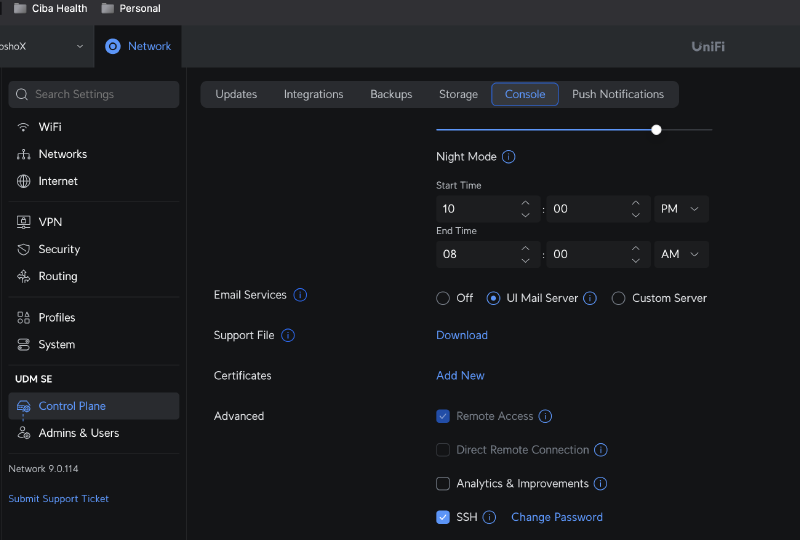Increase End Time hour with up arrow
This screenshot has width=800, height=540.
[x=525, y=249]
